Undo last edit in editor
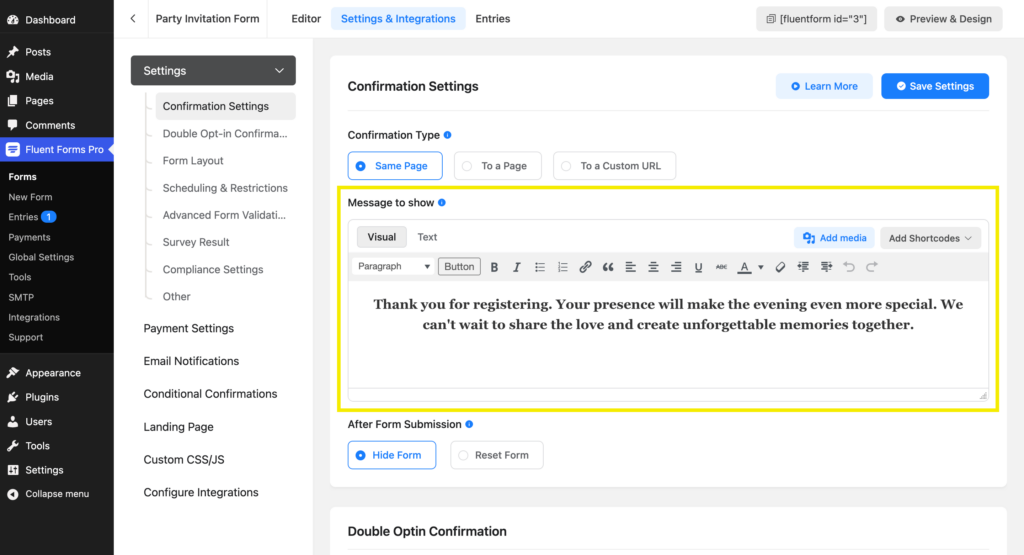The image size is (1024, 555). tap(849, 267)
